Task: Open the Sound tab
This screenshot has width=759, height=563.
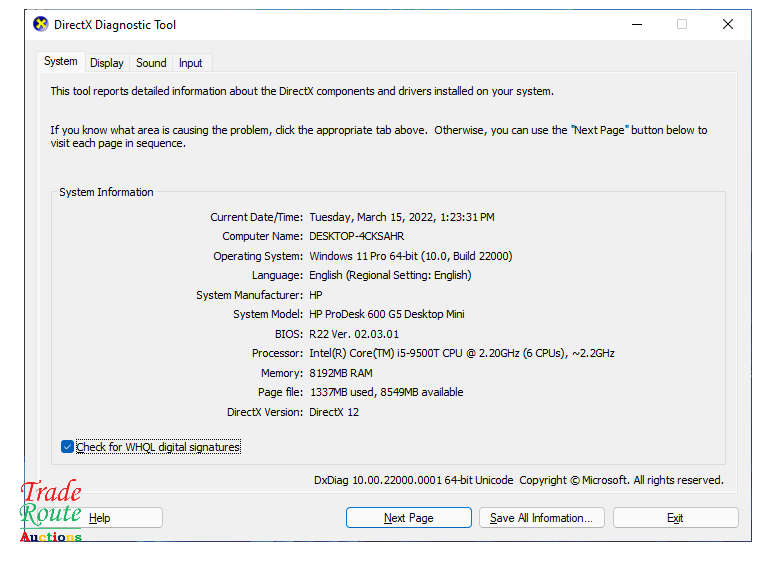Action: click(151, 63)
